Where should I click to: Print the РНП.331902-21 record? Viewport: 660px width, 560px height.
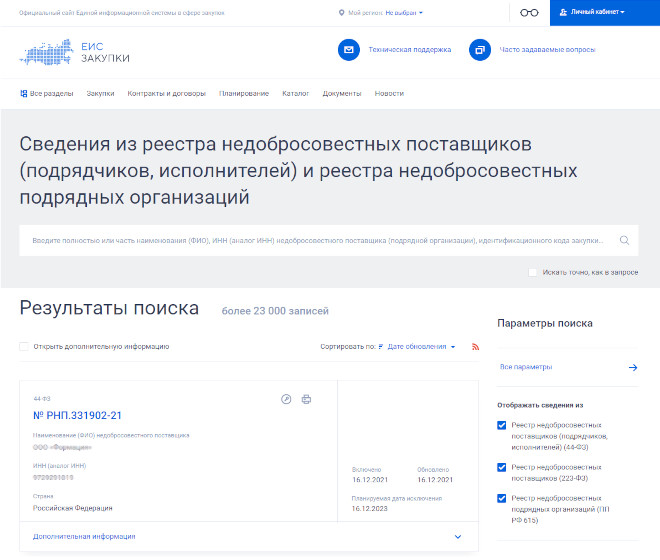(x=306, y=399)
